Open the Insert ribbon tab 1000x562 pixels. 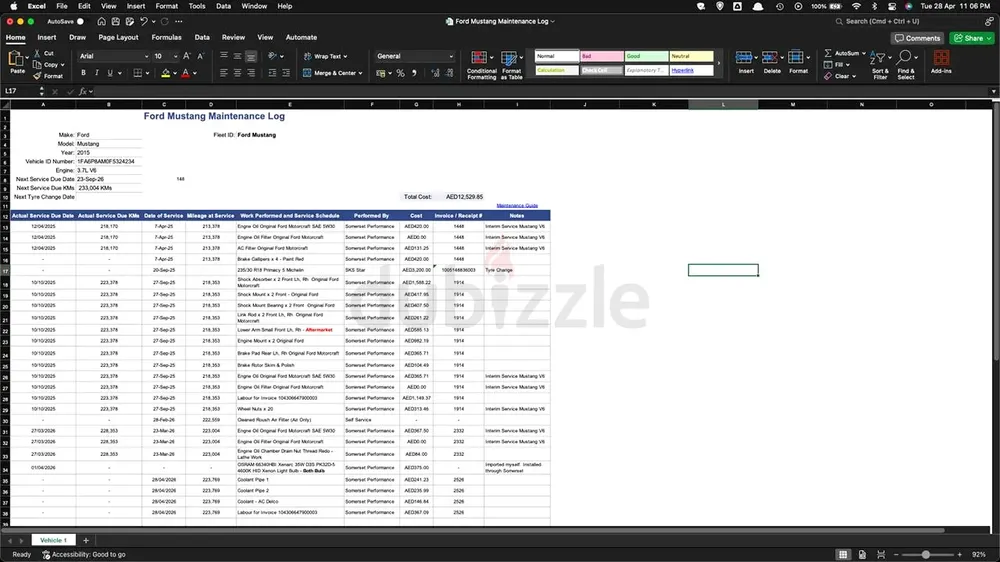tap(47, 38)
